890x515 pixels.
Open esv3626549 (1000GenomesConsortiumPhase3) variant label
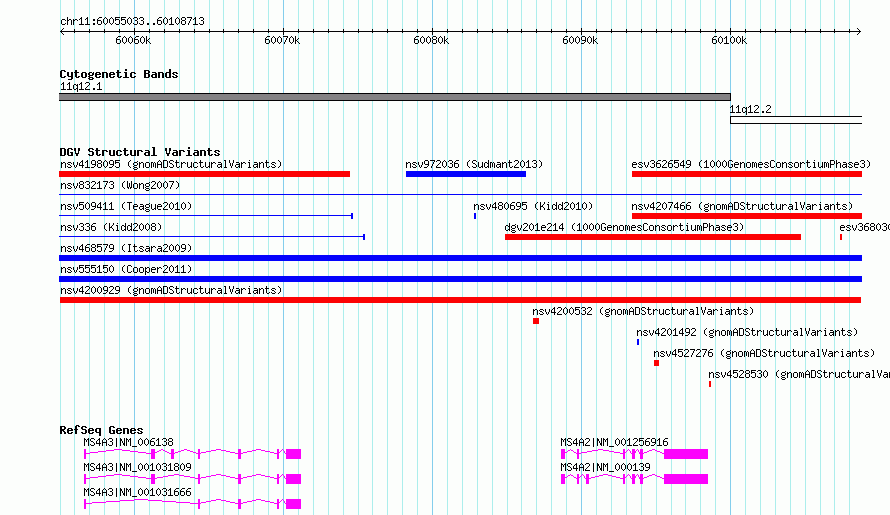751,164
